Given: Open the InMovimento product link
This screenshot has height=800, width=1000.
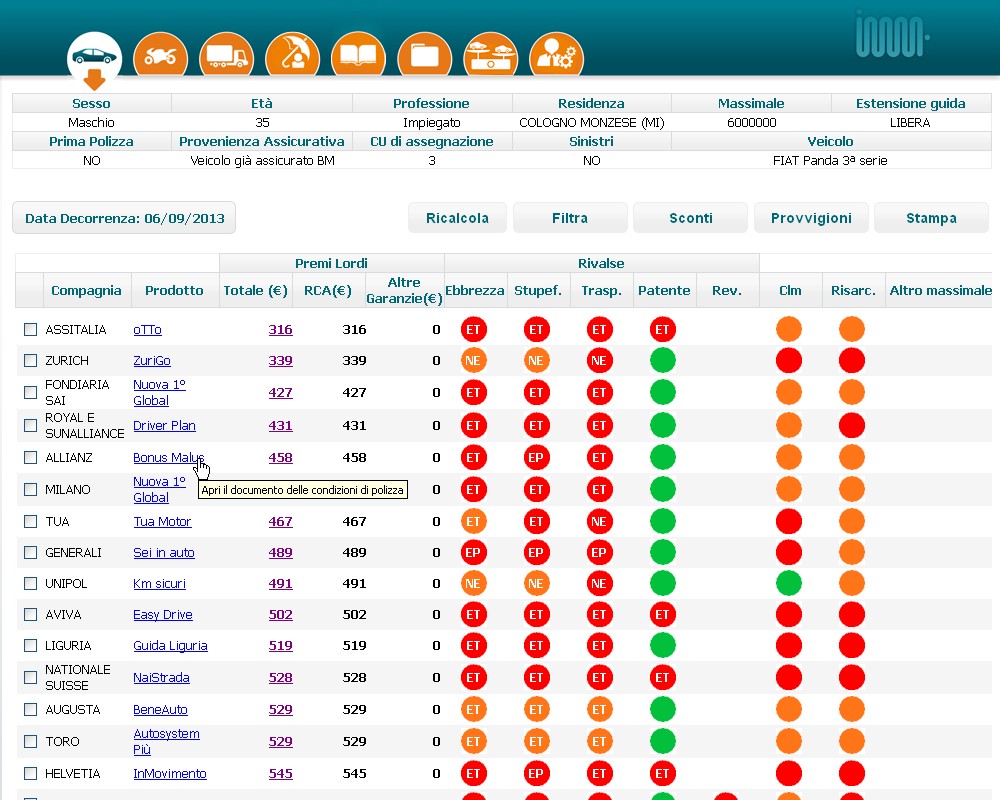Looking at the screenshot, I should pyautogui.click(x=170, y=773).
